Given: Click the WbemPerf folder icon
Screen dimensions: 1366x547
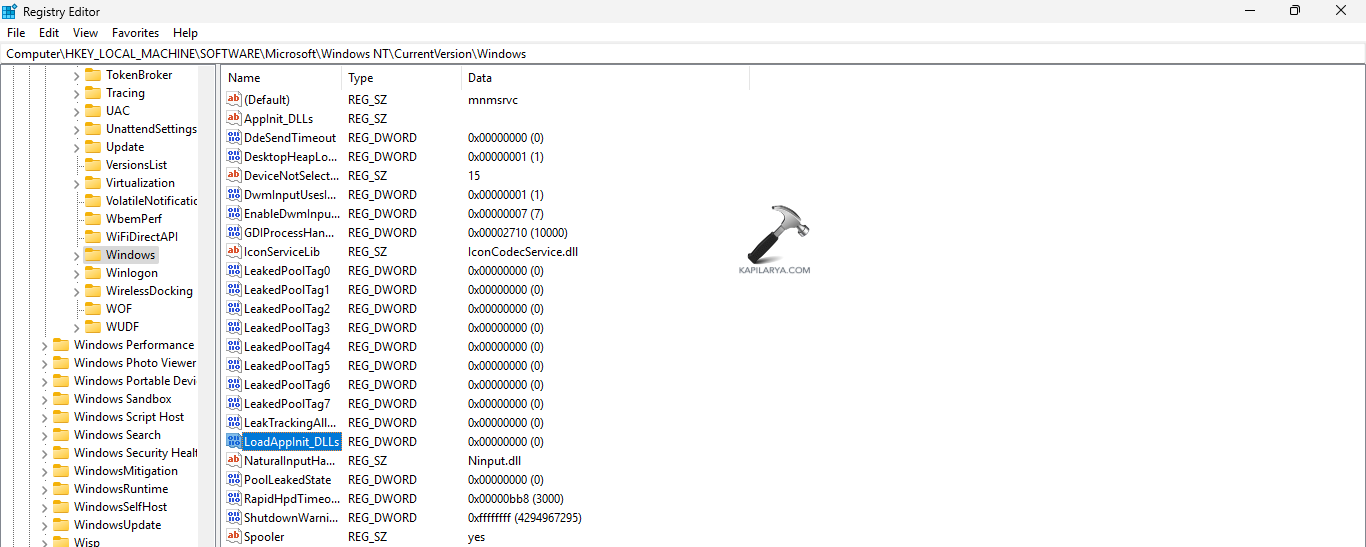Looking at the screenshot, I should [x=93, y=219].
